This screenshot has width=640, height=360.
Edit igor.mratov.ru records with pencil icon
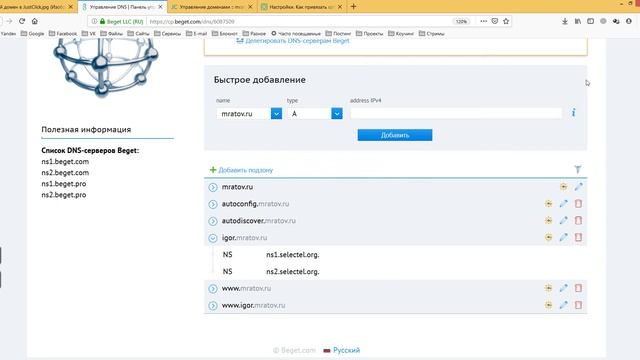click(563, 238)
